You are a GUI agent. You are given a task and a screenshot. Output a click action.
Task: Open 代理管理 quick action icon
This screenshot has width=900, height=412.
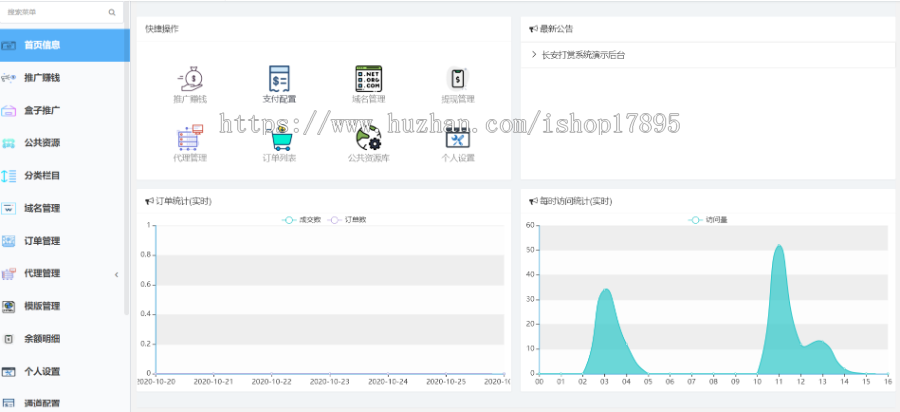point(189,137)
